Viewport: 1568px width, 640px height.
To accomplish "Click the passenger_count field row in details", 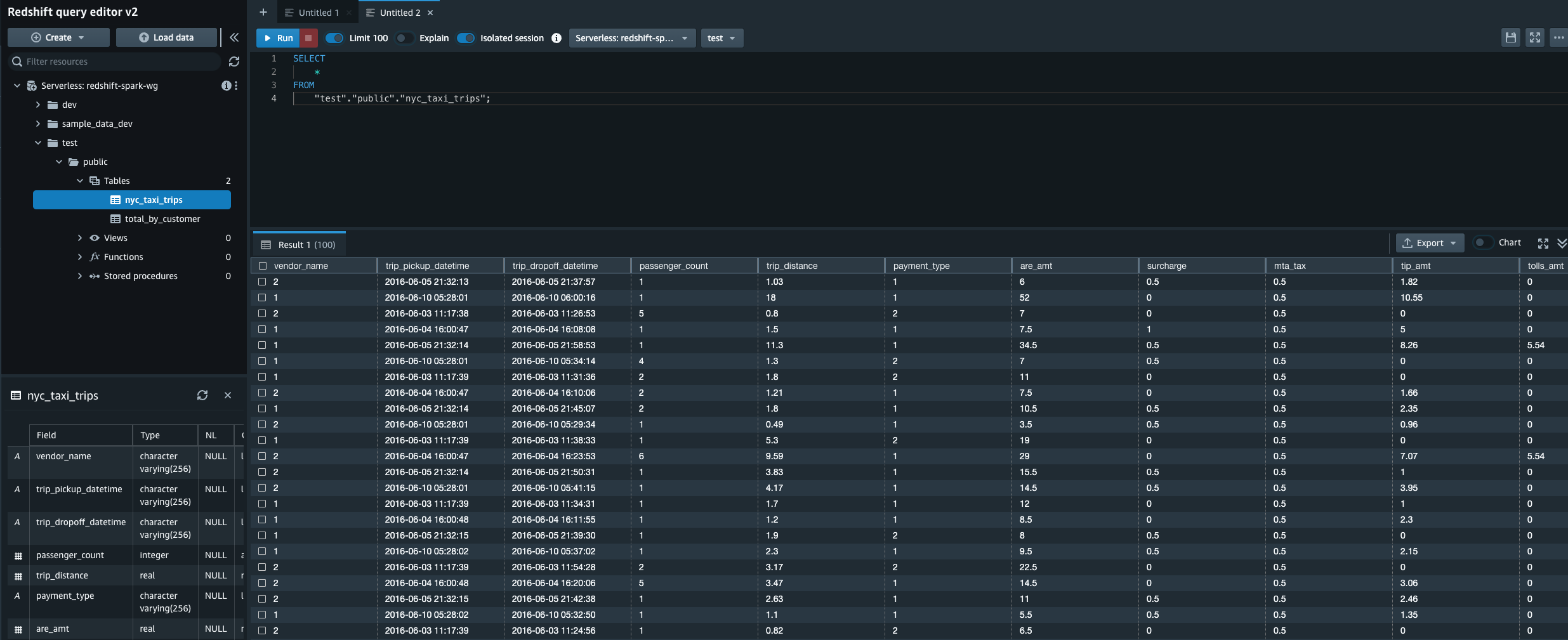I will (x=125, y=555).
